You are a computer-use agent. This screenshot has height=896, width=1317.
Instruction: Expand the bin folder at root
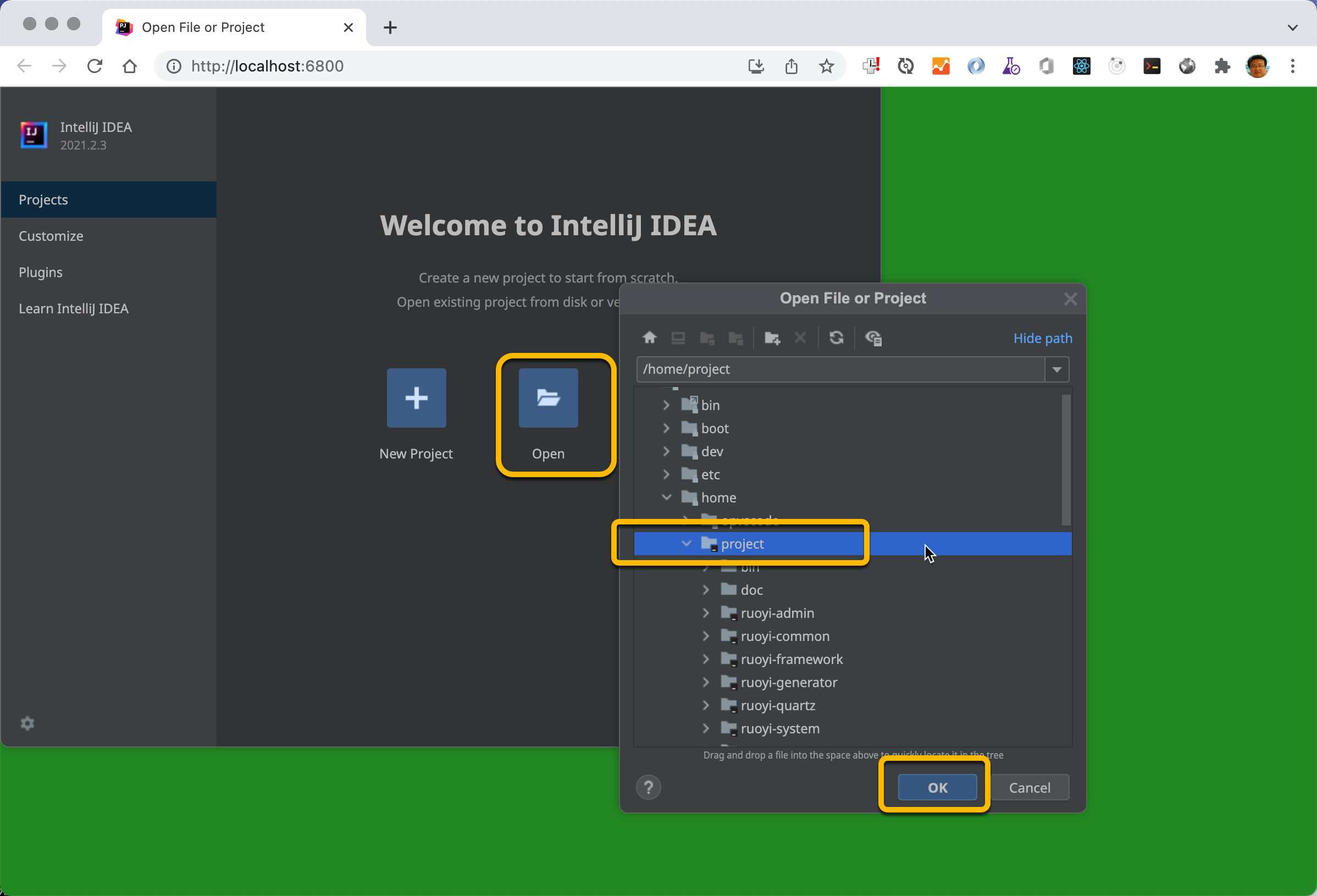[666, 405]
